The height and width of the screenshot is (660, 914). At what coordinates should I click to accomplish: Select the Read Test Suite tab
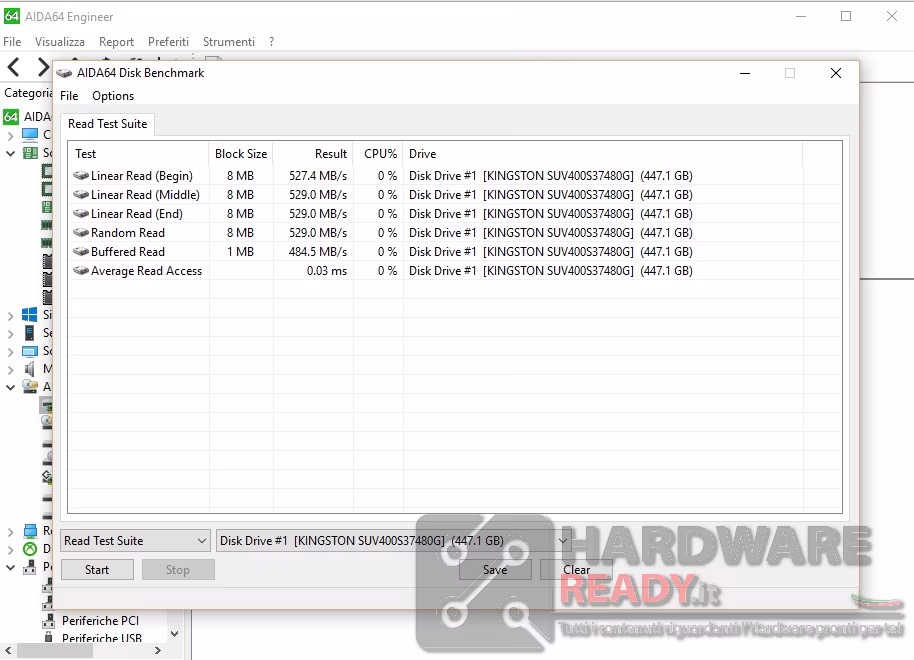pos(107,124)
